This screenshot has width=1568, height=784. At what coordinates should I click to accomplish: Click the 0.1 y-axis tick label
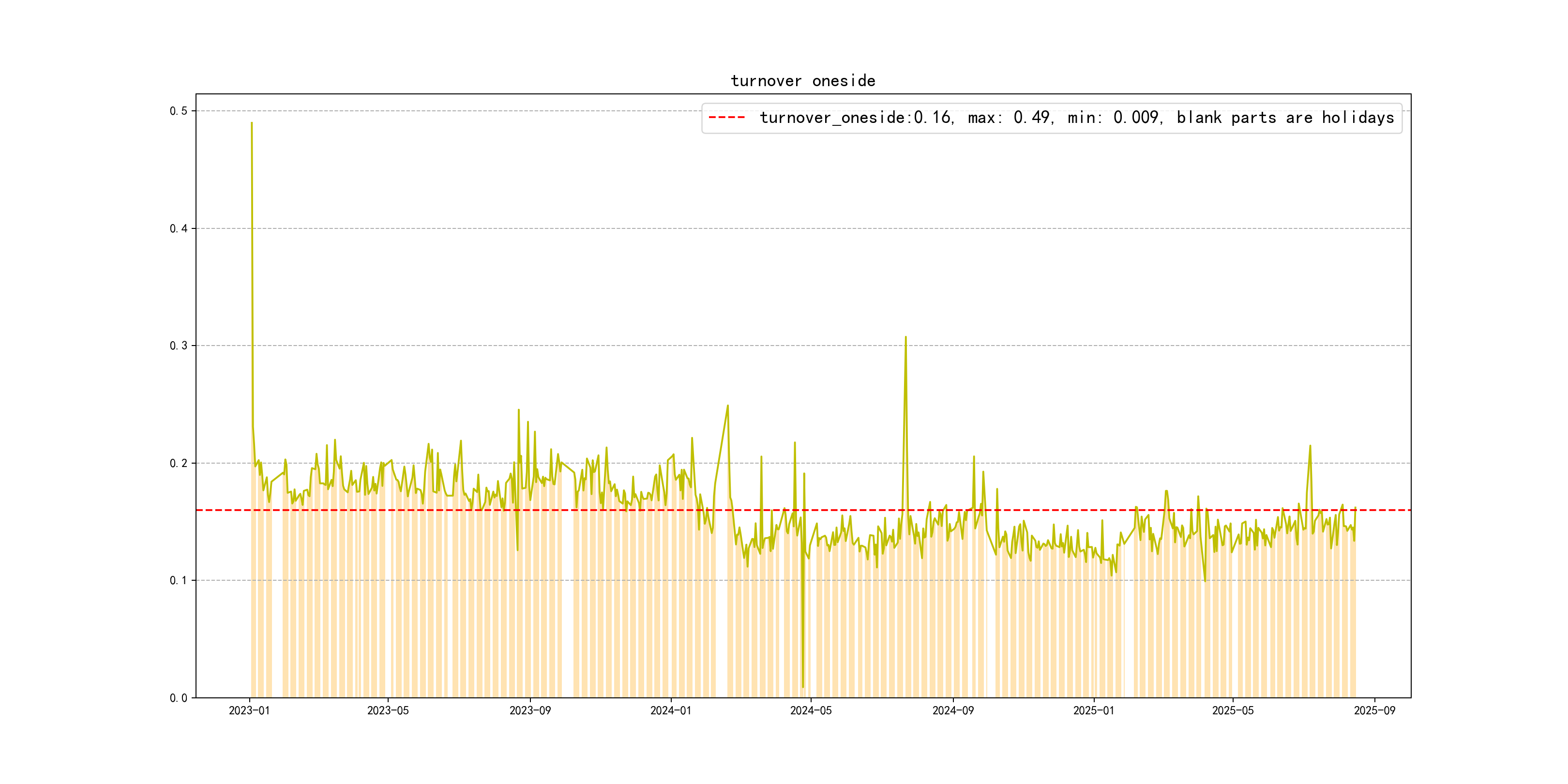pyautogui.click(x=179, y=580)
